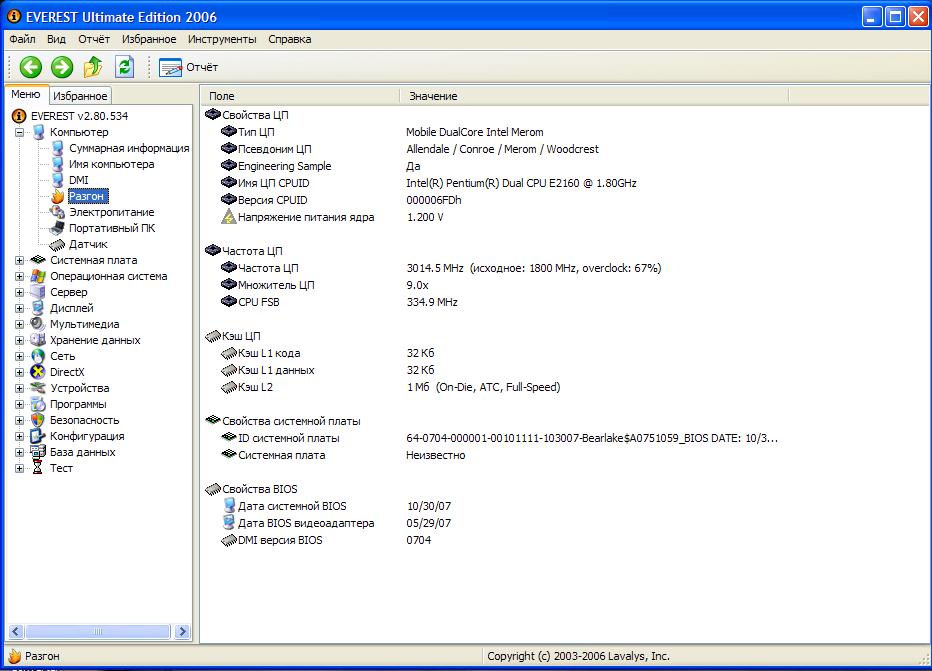
Task: Click the Безопасность shield icon
Action: pos(39,420)
